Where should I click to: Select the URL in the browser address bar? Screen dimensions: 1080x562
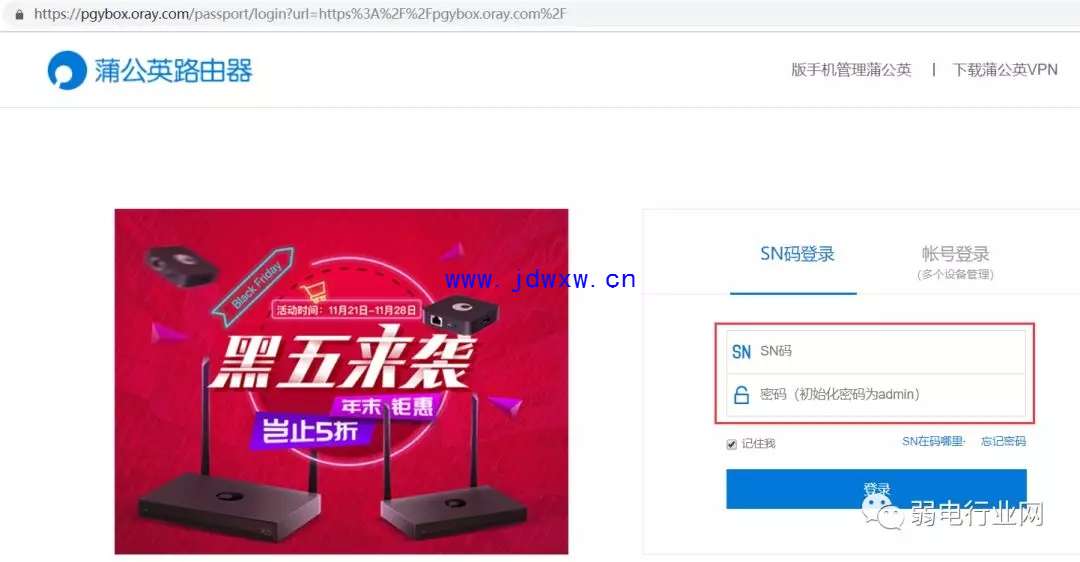pyautogui.click(x=300, y=14)
